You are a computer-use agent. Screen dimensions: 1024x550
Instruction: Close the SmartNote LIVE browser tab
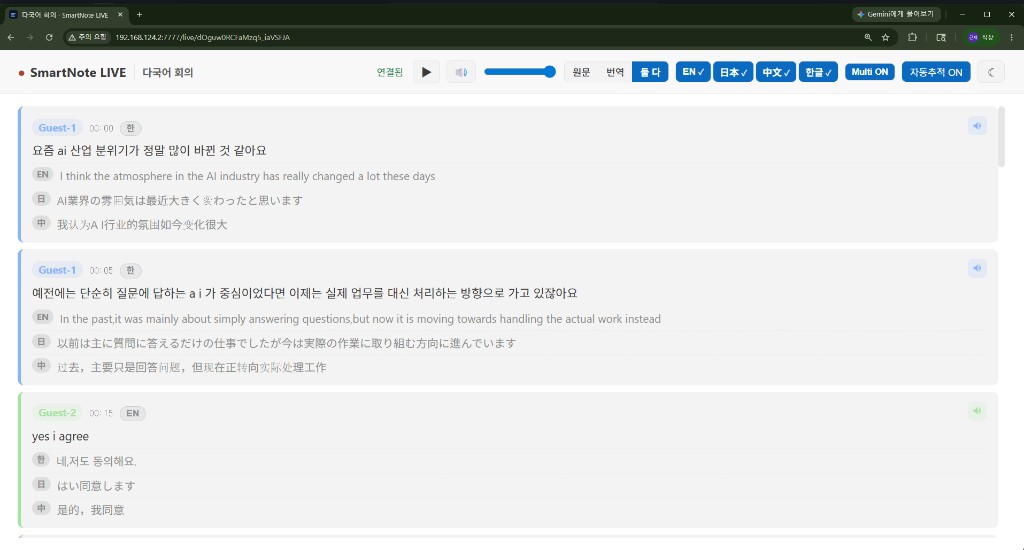120,14
